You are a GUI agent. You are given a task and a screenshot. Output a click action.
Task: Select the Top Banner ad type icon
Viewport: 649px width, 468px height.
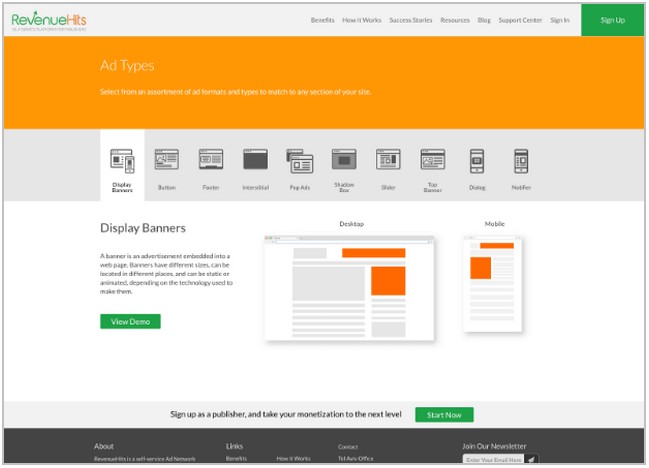click(x=433, y=159)
